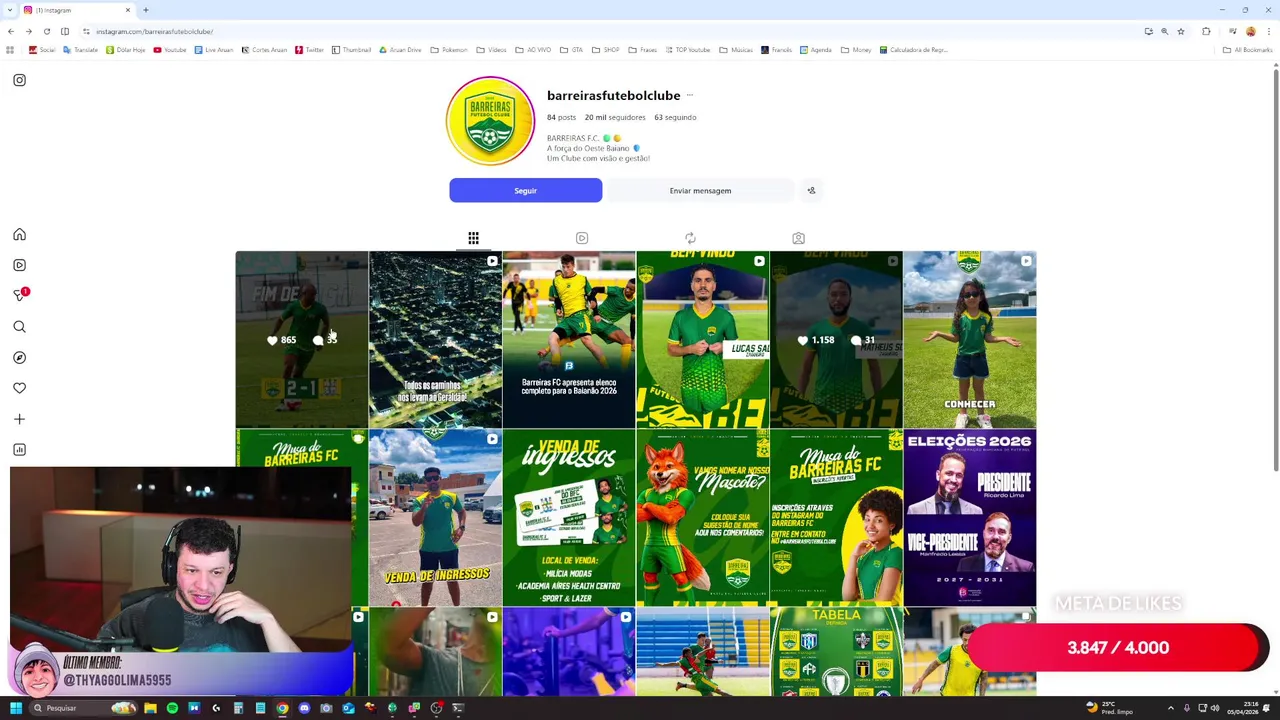Open the barreirasfutebolclube profile picture
The height and width of the screenshot is (720, 1280).
[x=490, y=121]
